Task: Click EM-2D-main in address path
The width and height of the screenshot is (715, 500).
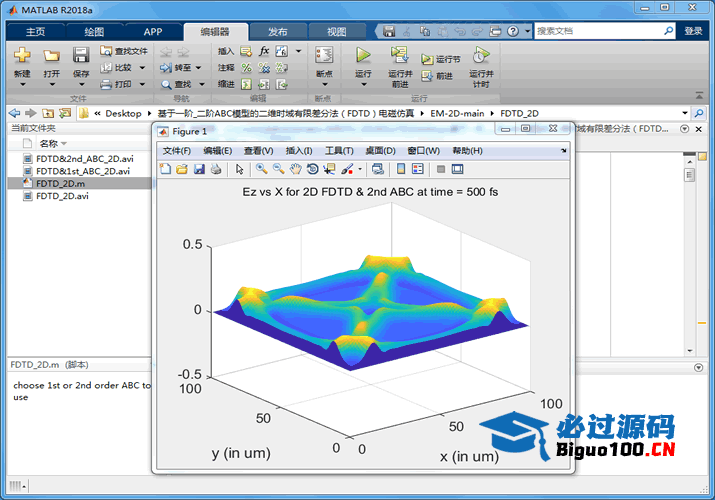Action: pyautogui.click(x=457, y=113)
